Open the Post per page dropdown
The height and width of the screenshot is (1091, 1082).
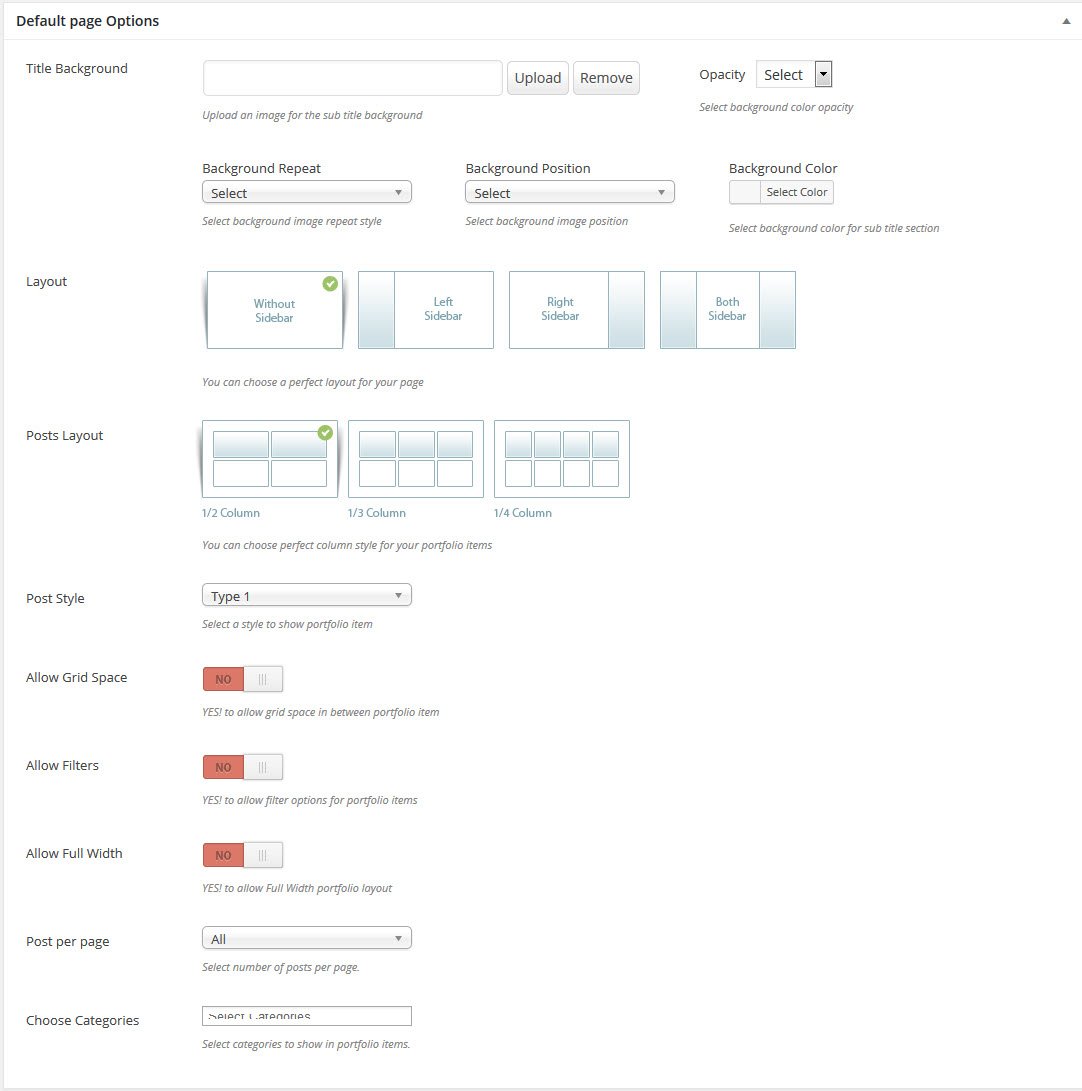click(306, 939)
